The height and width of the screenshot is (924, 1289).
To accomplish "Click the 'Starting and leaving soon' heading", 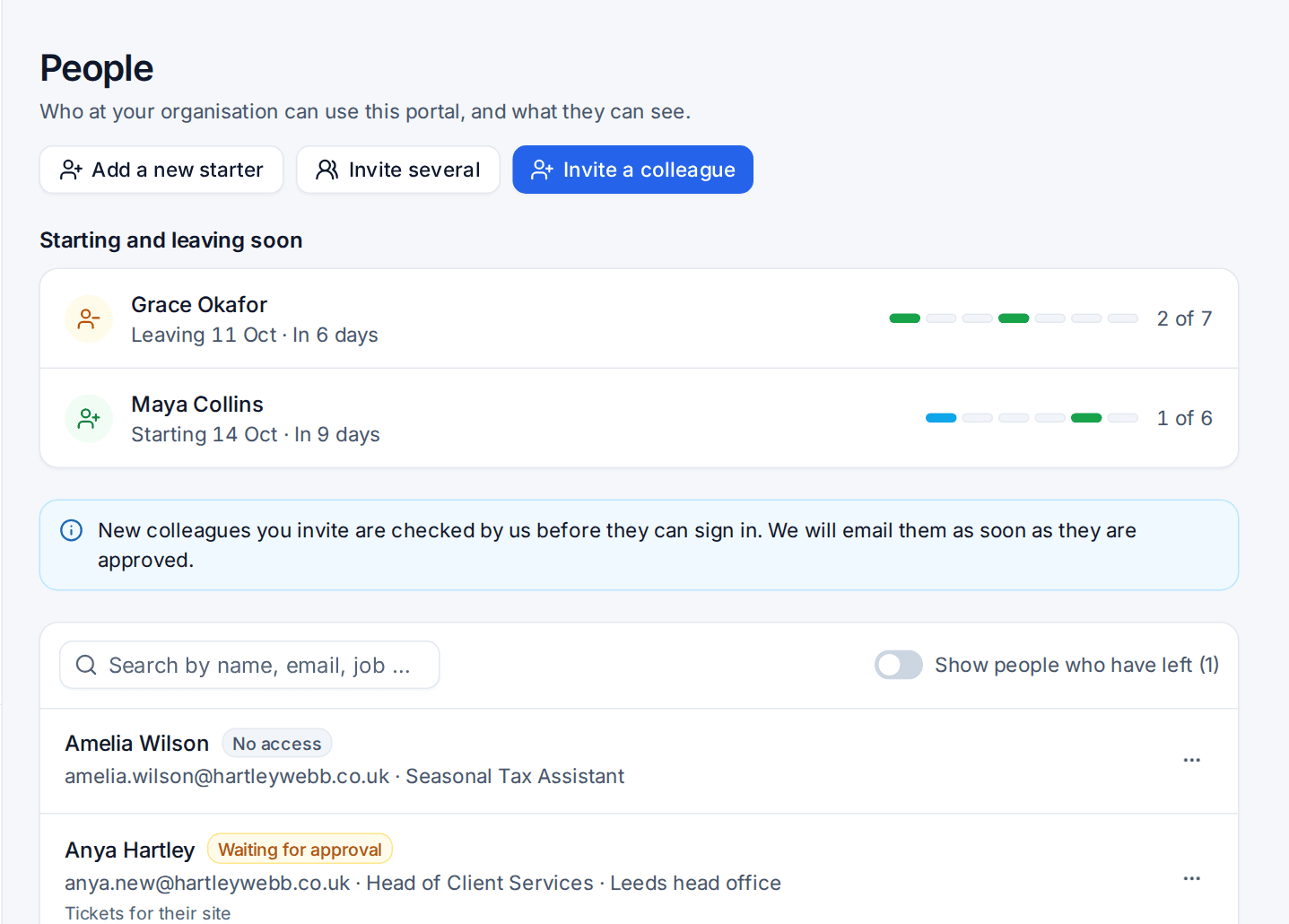I will [171, 240].
